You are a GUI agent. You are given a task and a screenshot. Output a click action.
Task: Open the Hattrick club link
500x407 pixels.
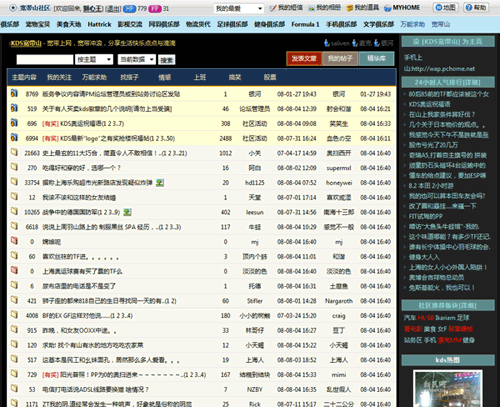(x=99, y=24)
